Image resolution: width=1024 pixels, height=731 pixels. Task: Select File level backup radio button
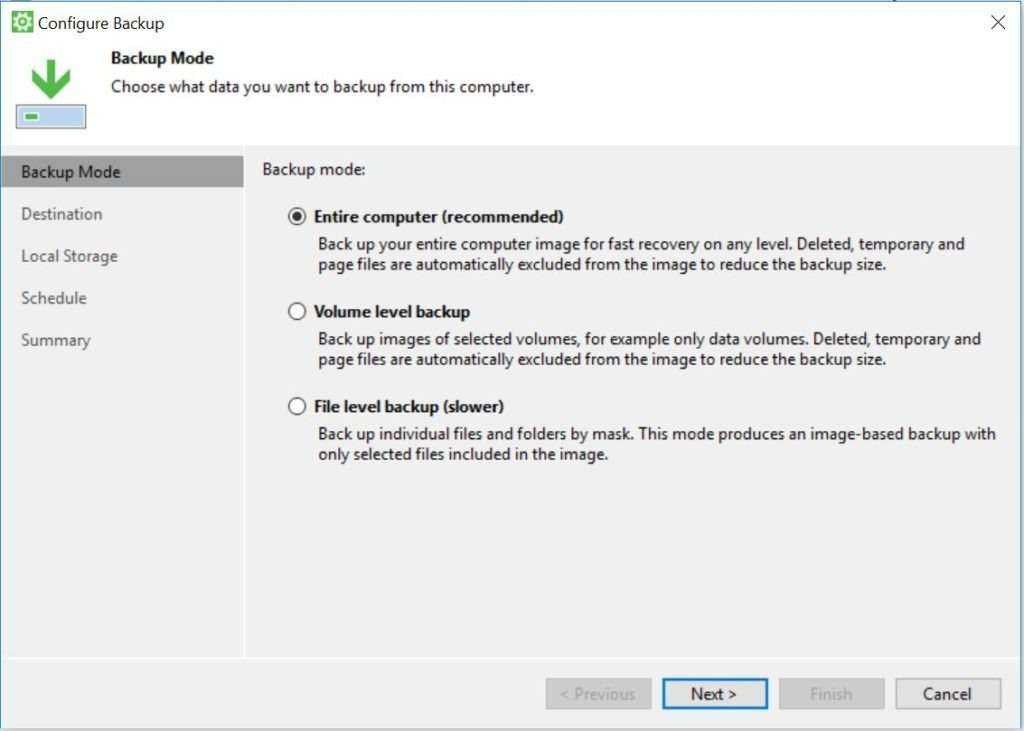point(296,406)
